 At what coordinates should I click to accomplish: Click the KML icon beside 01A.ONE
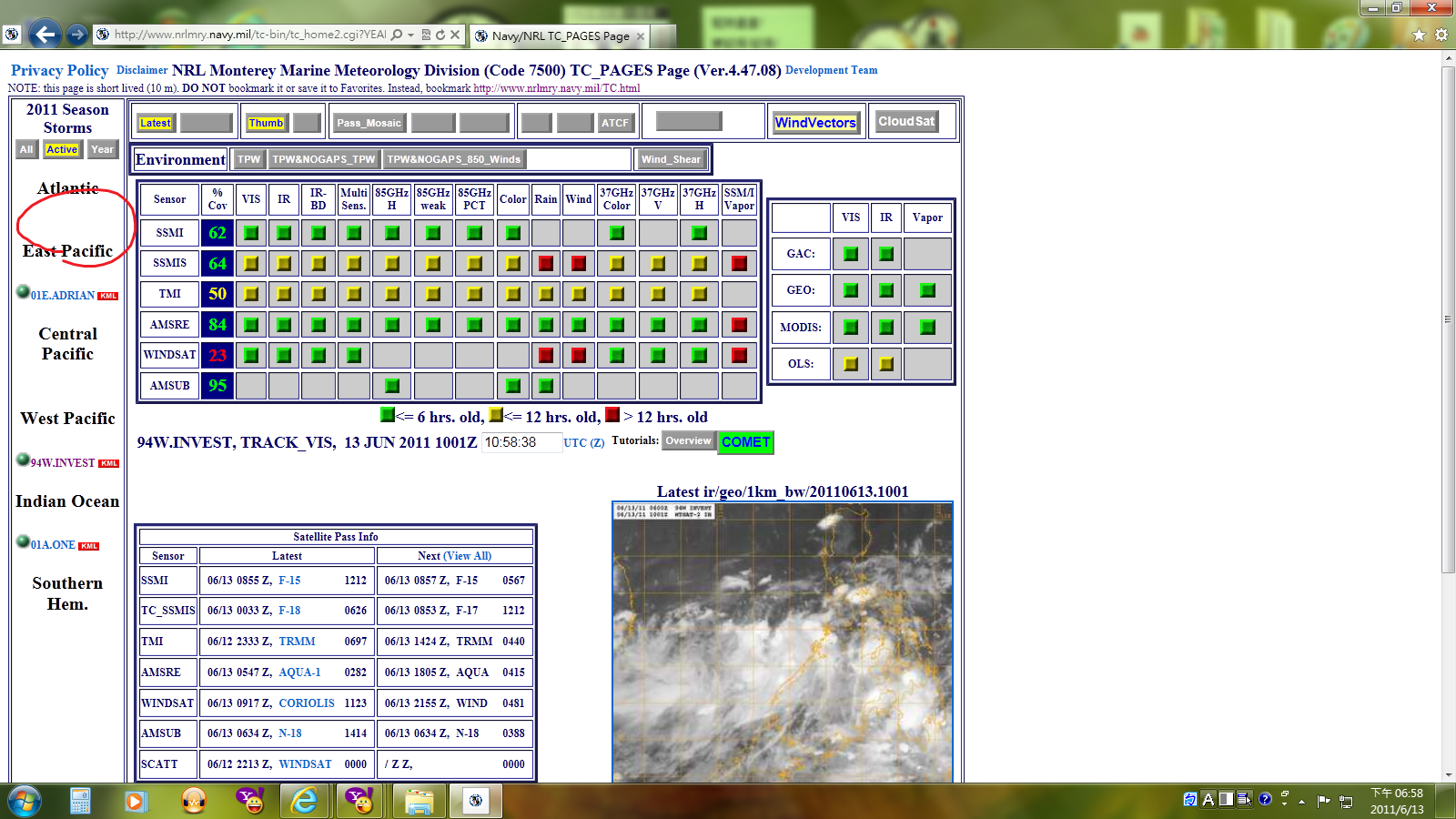[89, 546]
